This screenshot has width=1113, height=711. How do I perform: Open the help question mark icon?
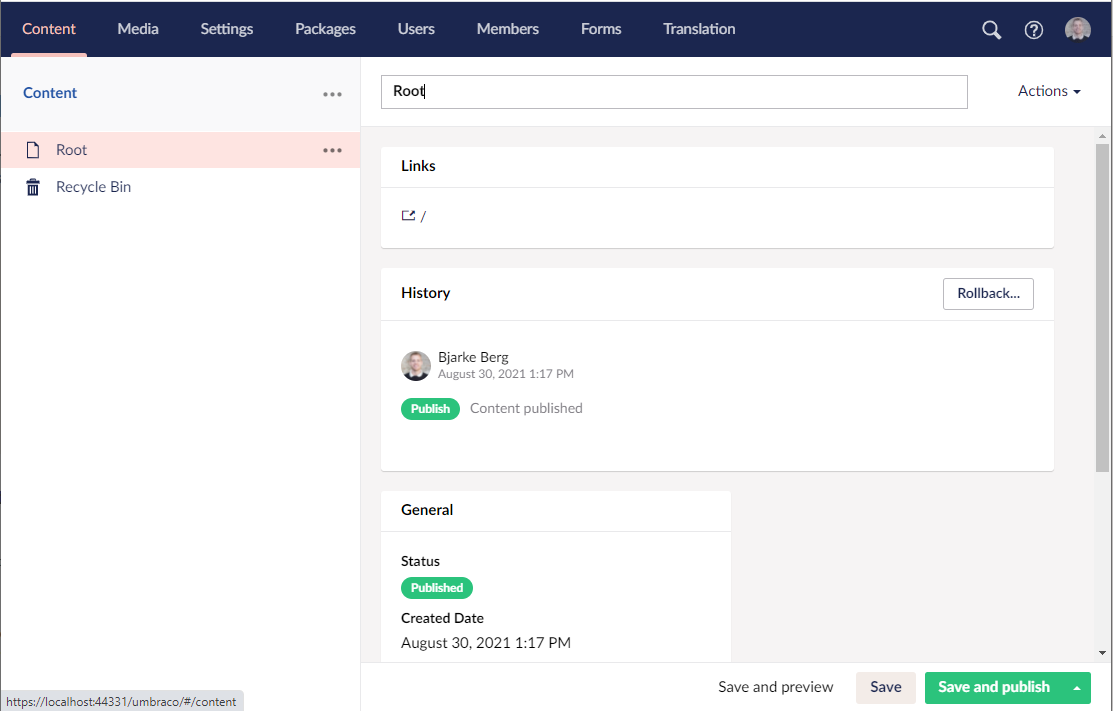coord(1034,30)
